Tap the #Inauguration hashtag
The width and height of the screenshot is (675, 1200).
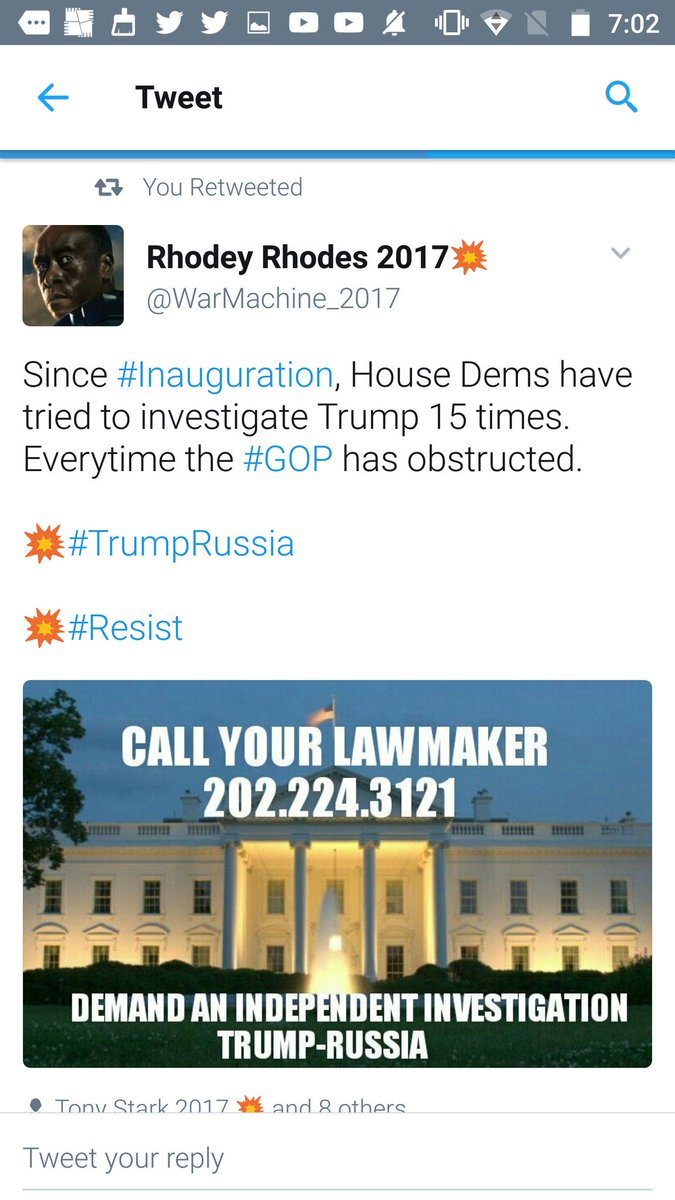(x=225, y=375)
